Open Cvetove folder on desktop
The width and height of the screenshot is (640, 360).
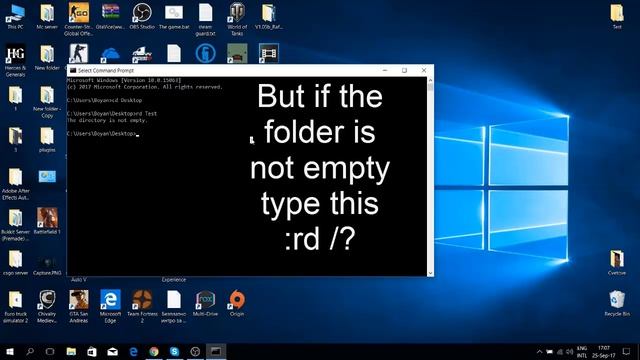click(x=617, y=262)
